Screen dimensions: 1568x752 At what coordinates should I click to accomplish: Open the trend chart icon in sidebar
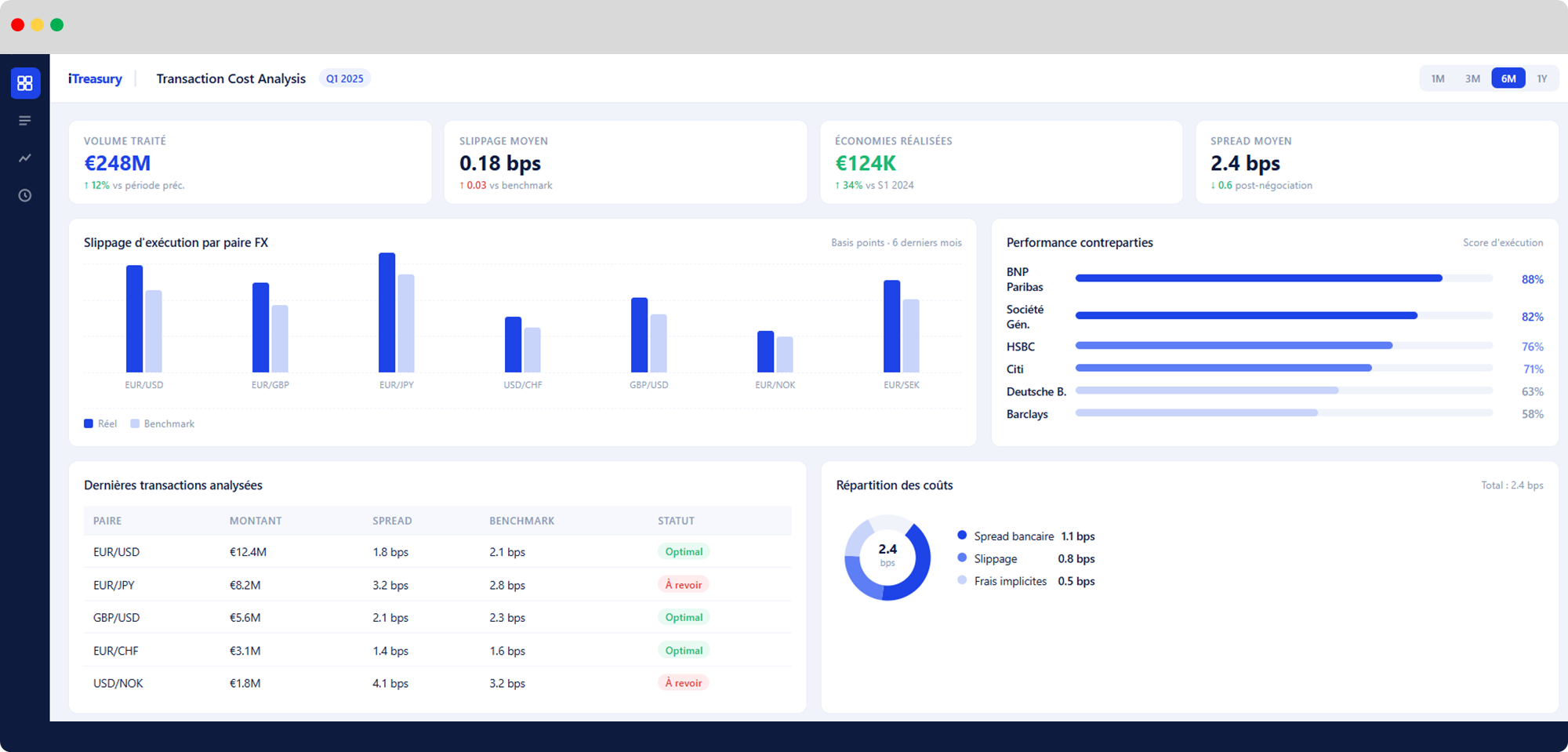[25, 158]
